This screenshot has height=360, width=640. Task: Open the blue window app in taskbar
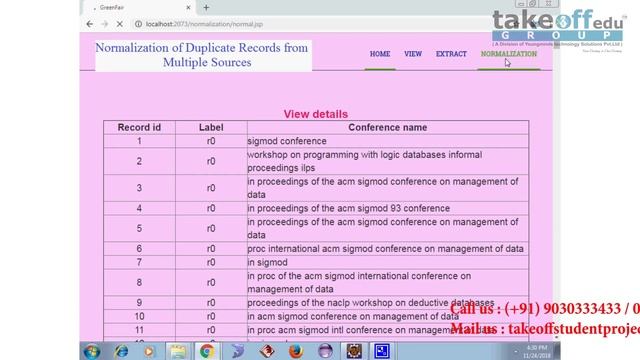click(382, 351)
